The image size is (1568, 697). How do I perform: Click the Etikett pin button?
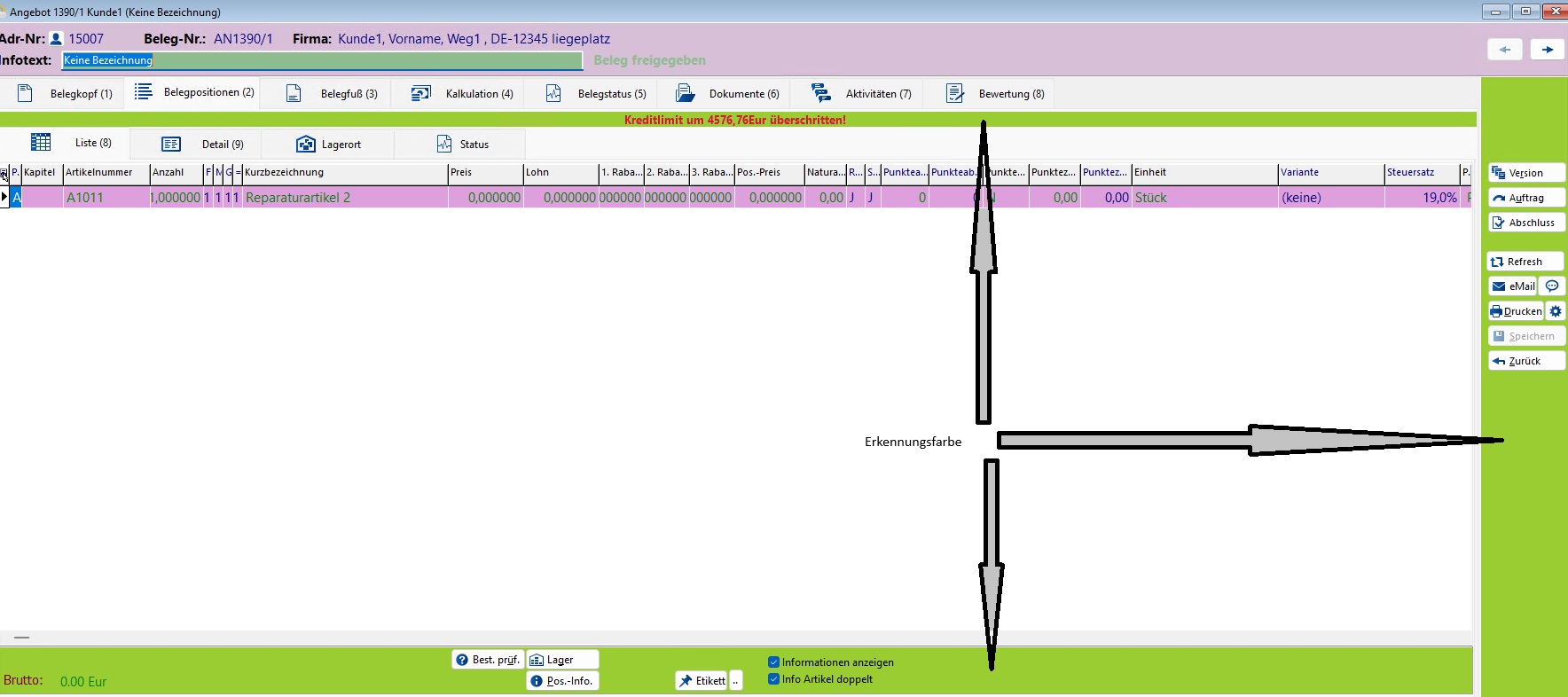click(702, 681)
